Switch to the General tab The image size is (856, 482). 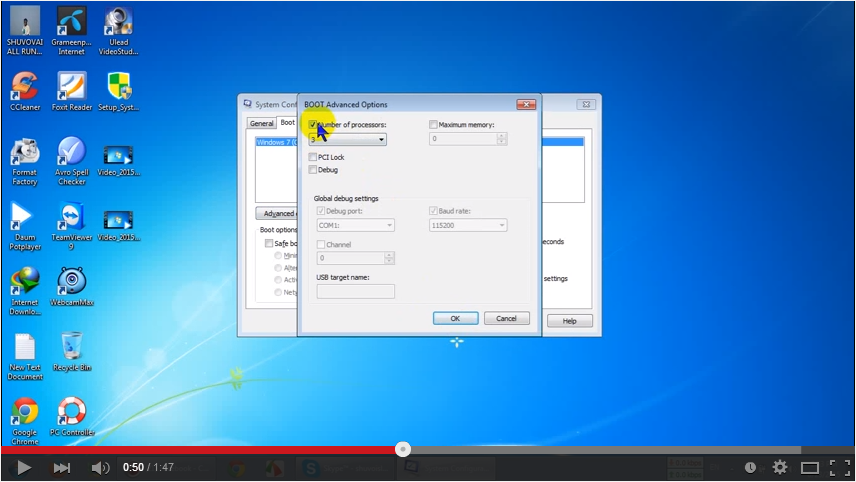261,123
